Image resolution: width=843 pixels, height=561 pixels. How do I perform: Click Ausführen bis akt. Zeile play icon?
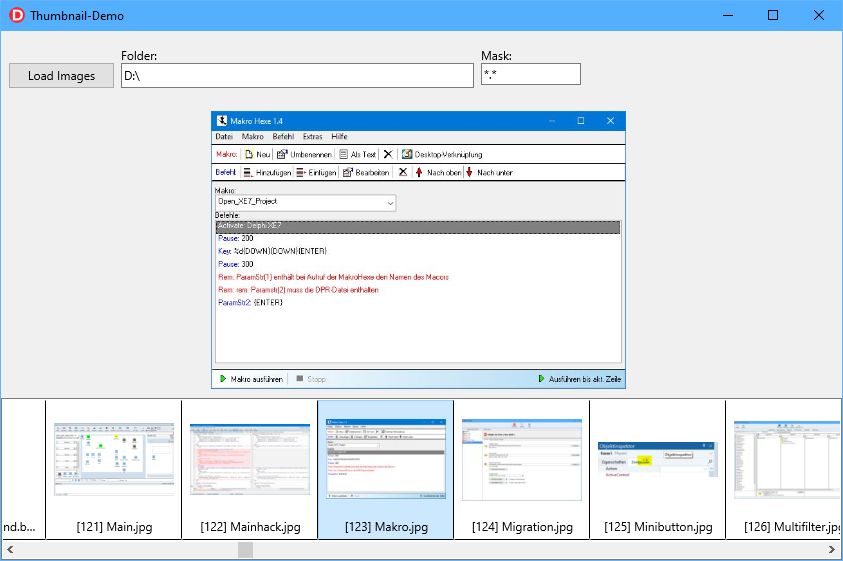541,379
